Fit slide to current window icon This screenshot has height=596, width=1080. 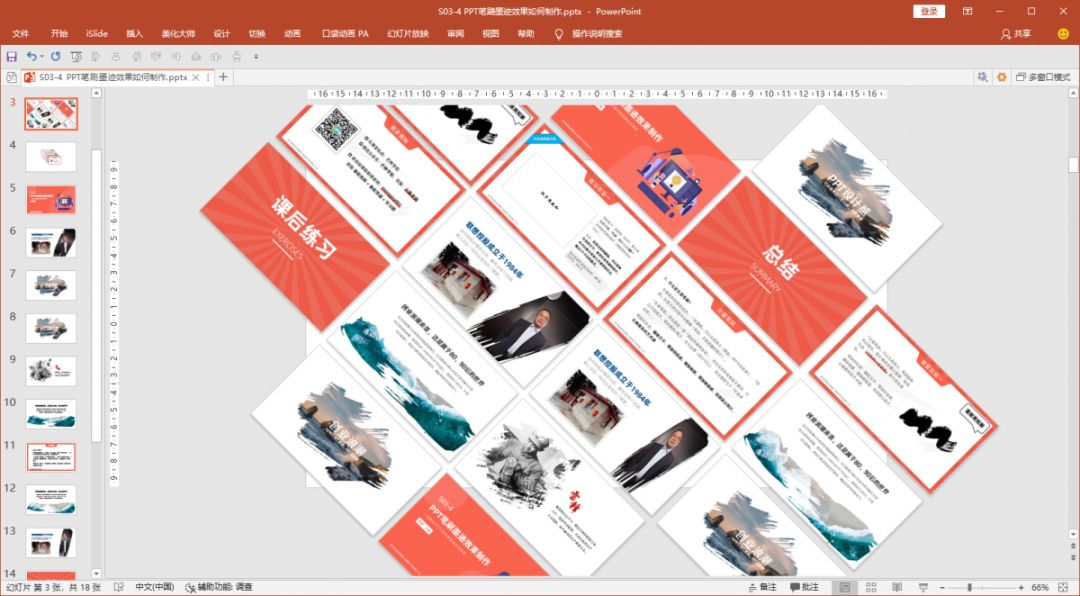pyautogui.click(x=1064, y=587)
